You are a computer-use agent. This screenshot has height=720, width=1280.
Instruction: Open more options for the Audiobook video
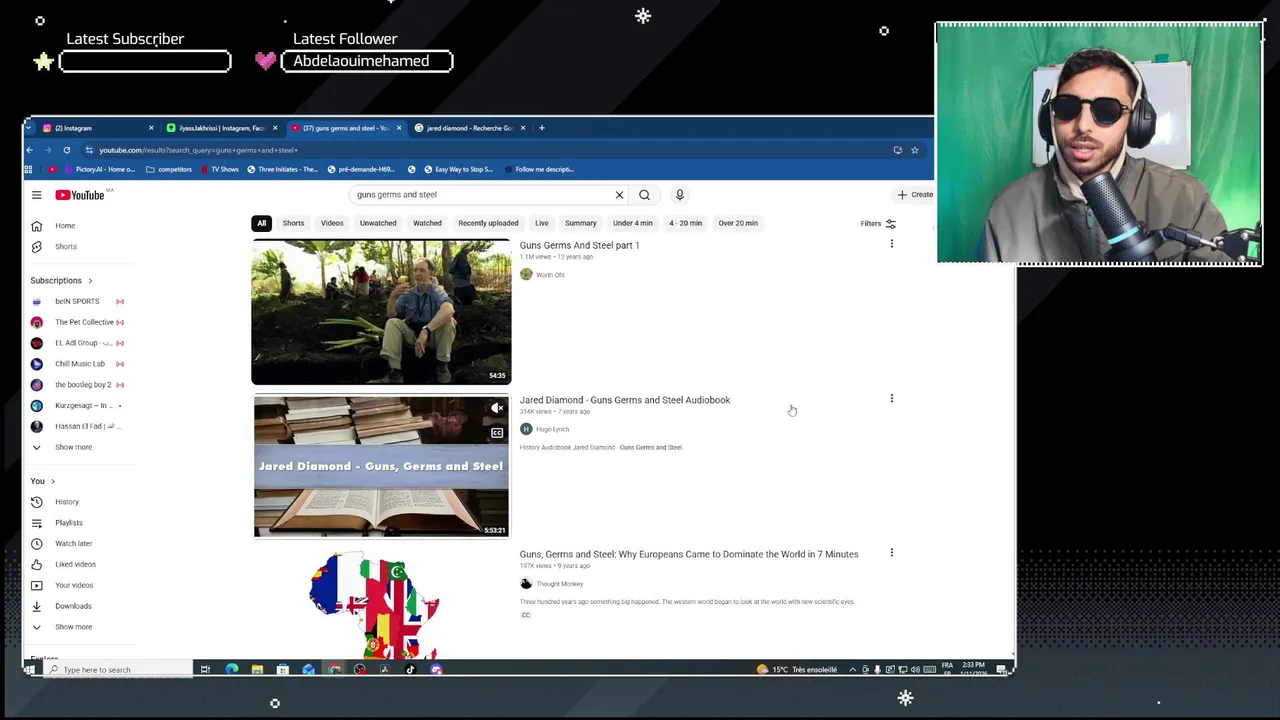click(x=891, y=399)
